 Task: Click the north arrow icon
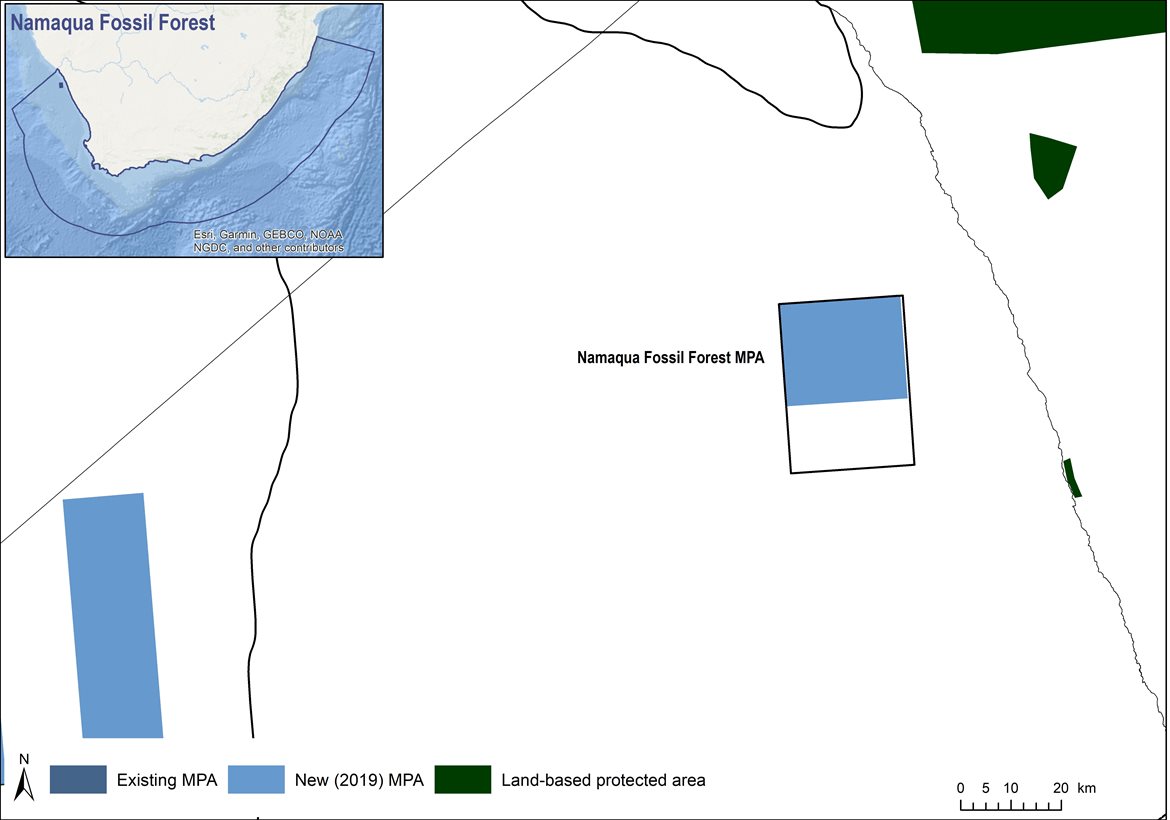[x=24, y=777]
